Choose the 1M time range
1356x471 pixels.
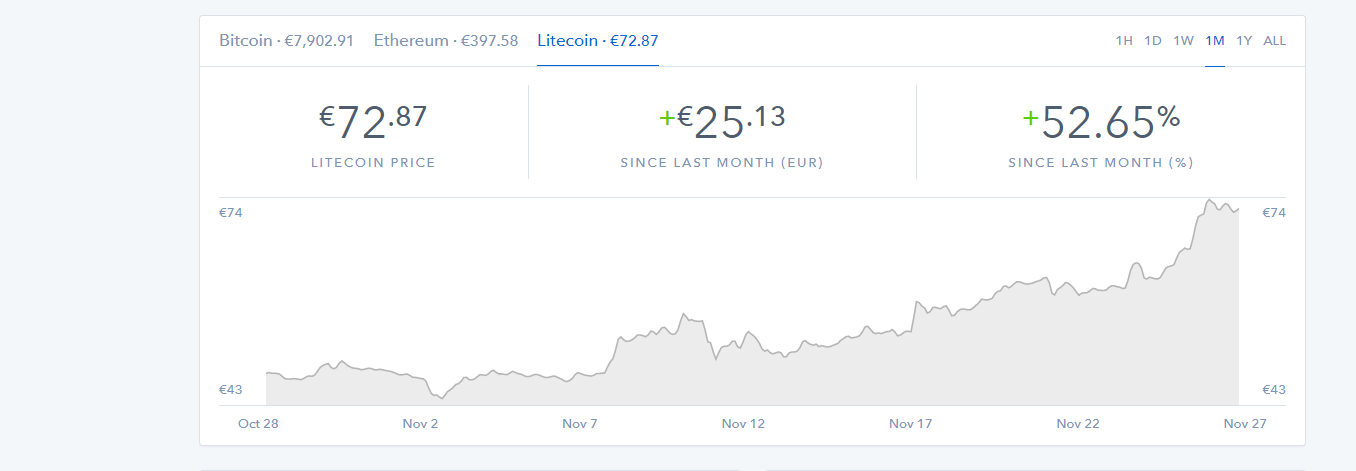pos(1215,41)
